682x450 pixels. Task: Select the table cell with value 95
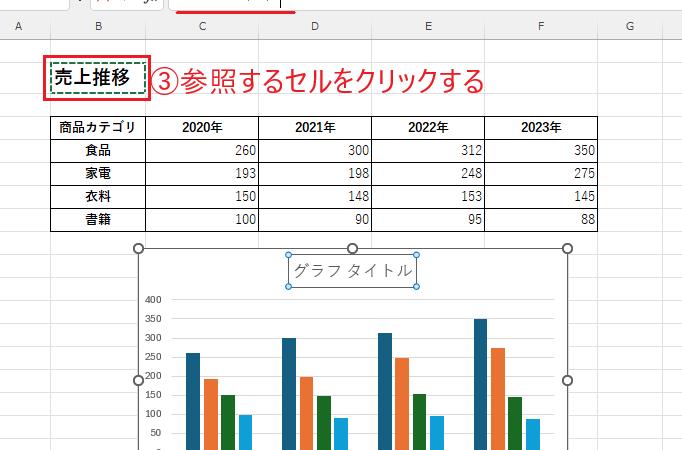428,220
